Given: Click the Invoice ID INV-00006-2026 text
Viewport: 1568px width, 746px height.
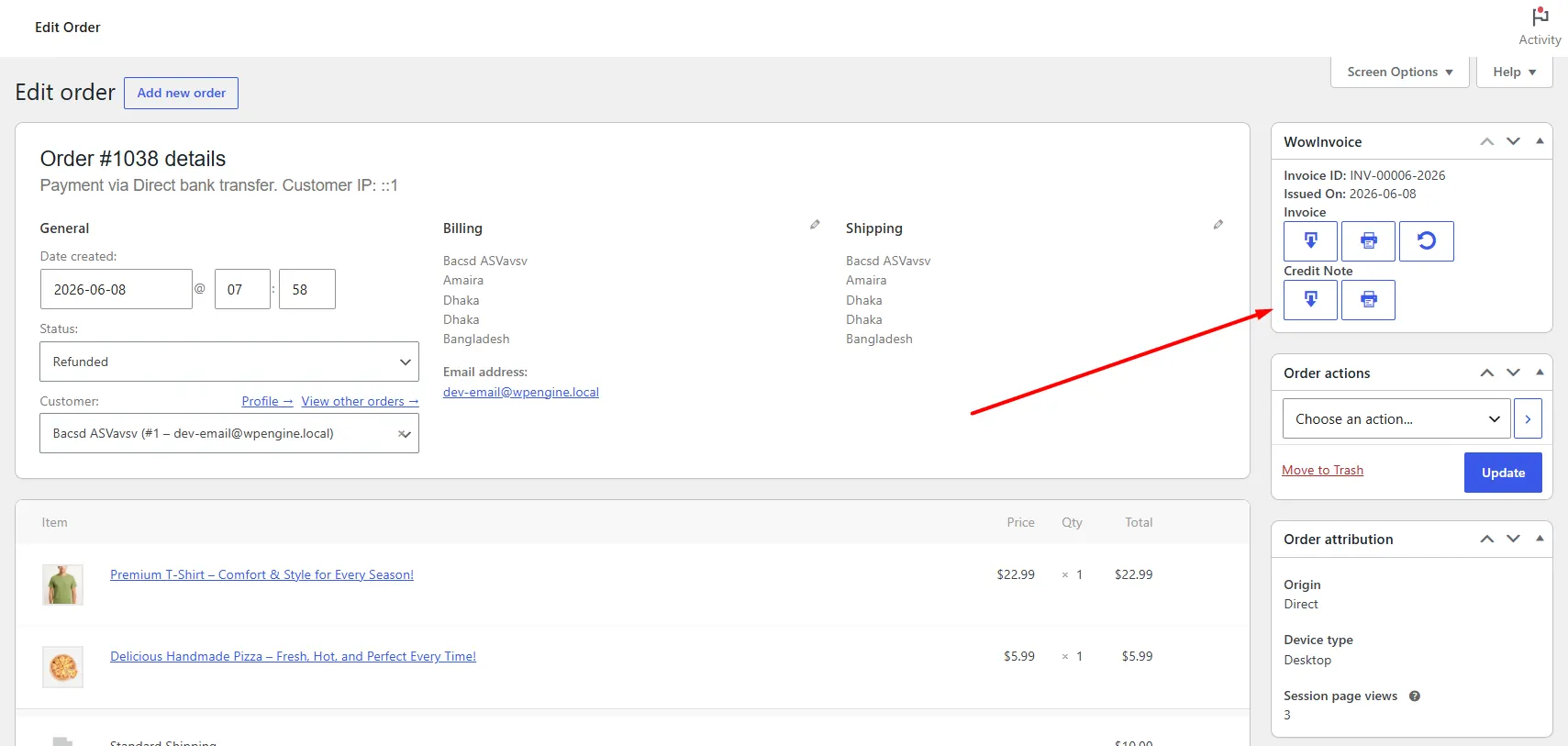Looking at the screenshot, I should (x=1364, y=175).
